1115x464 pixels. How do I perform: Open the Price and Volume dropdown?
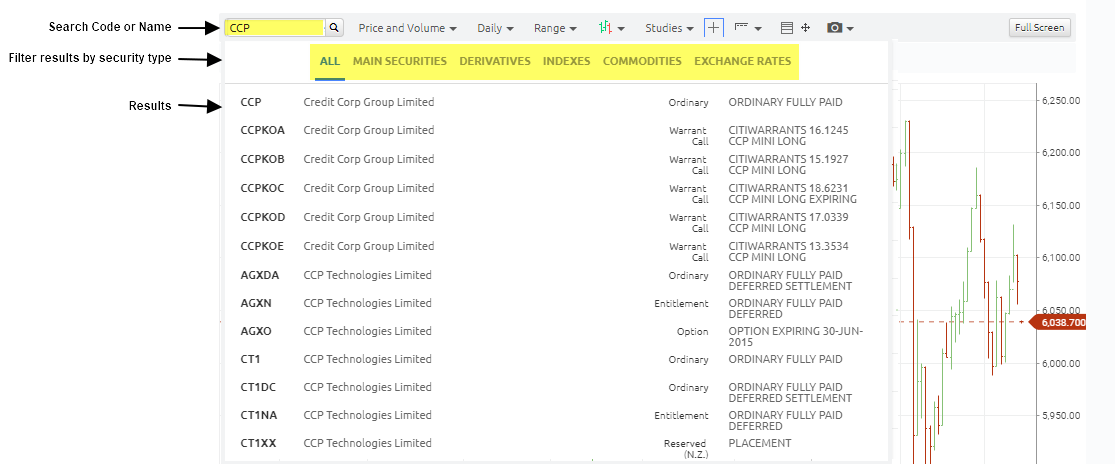407,28
